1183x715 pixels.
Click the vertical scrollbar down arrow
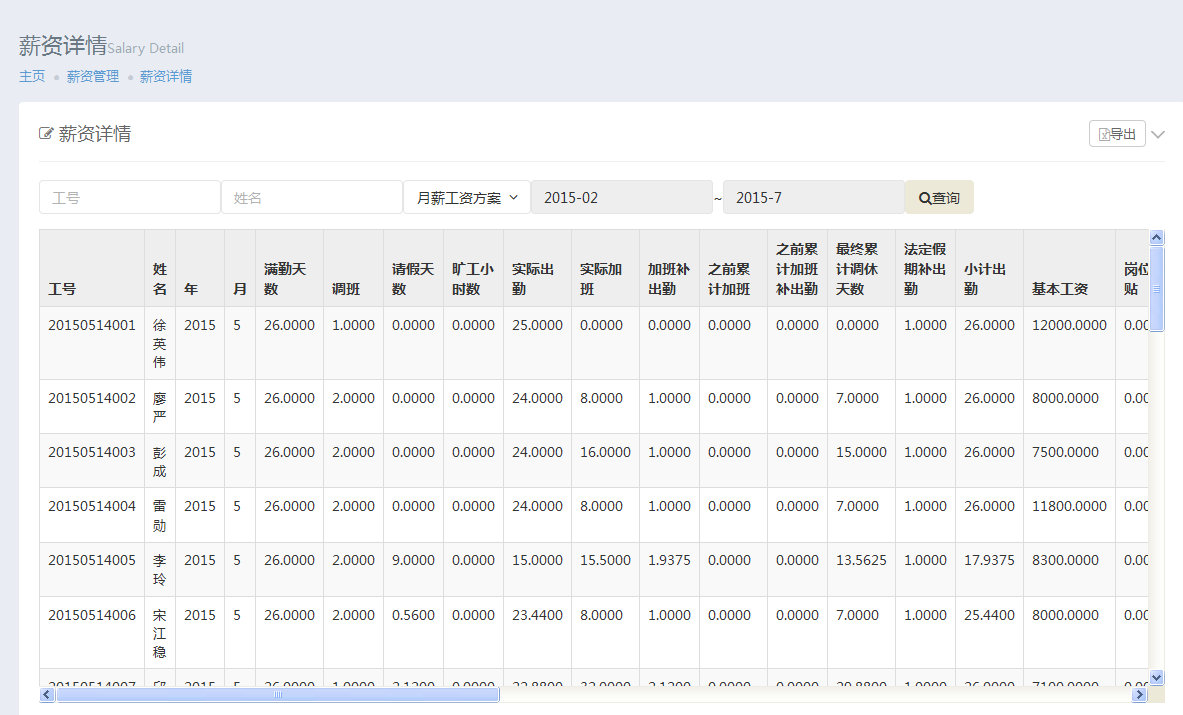tap(1157, 677)
